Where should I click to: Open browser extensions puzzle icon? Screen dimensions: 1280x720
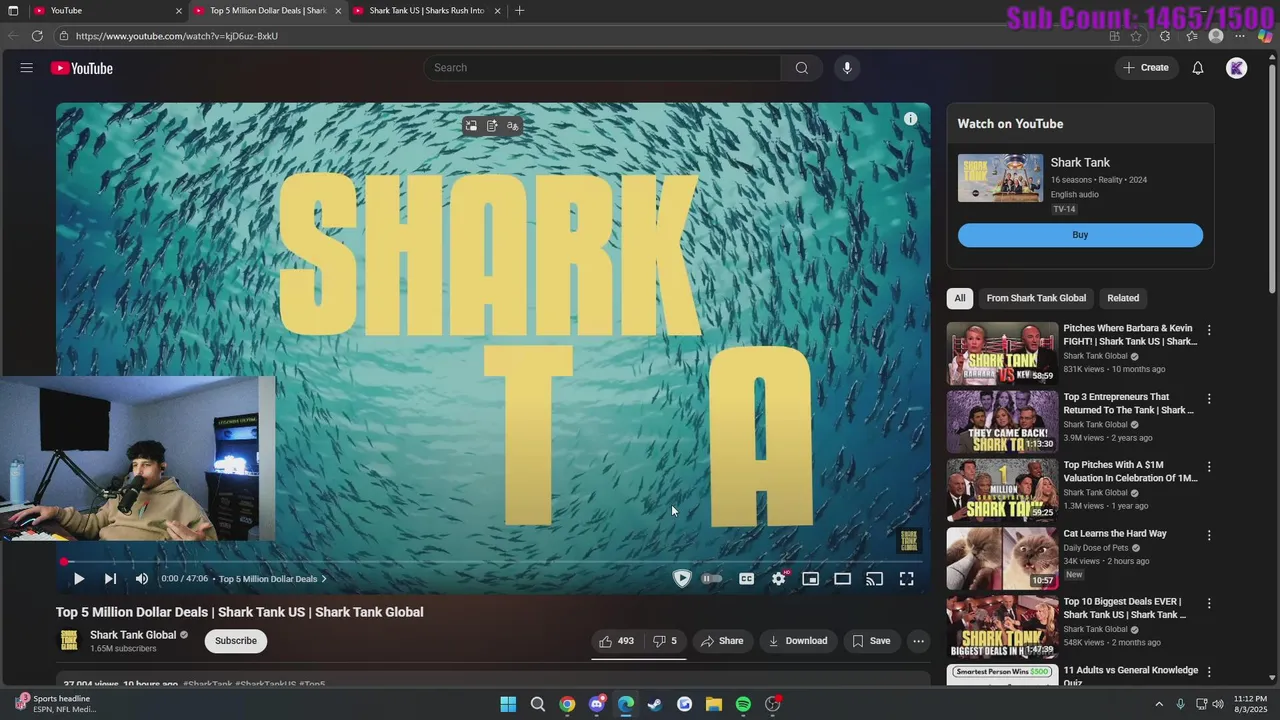pyautogui.click(x=1165, y=36)
